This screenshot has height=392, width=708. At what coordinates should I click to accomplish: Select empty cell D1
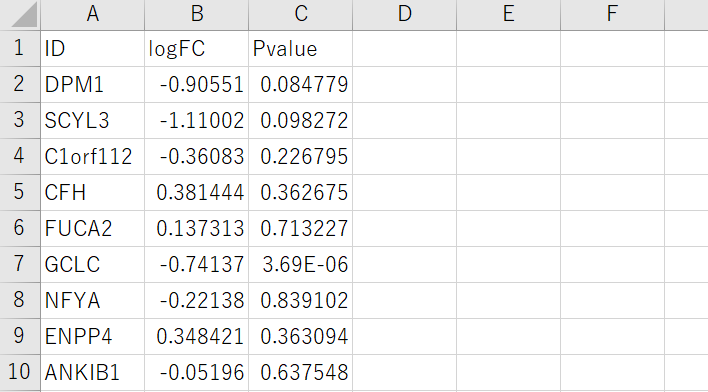(405, 49)
